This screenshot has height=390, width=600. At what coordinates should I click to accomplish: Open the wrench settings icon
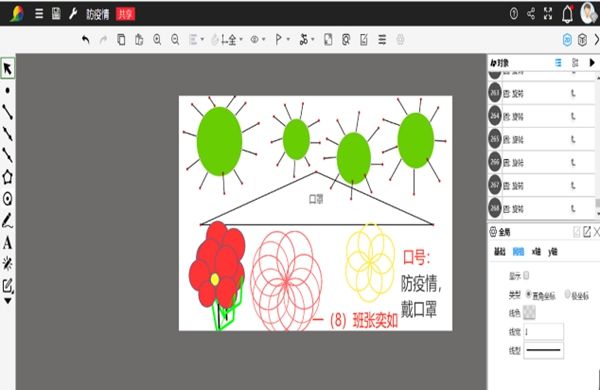73,14
